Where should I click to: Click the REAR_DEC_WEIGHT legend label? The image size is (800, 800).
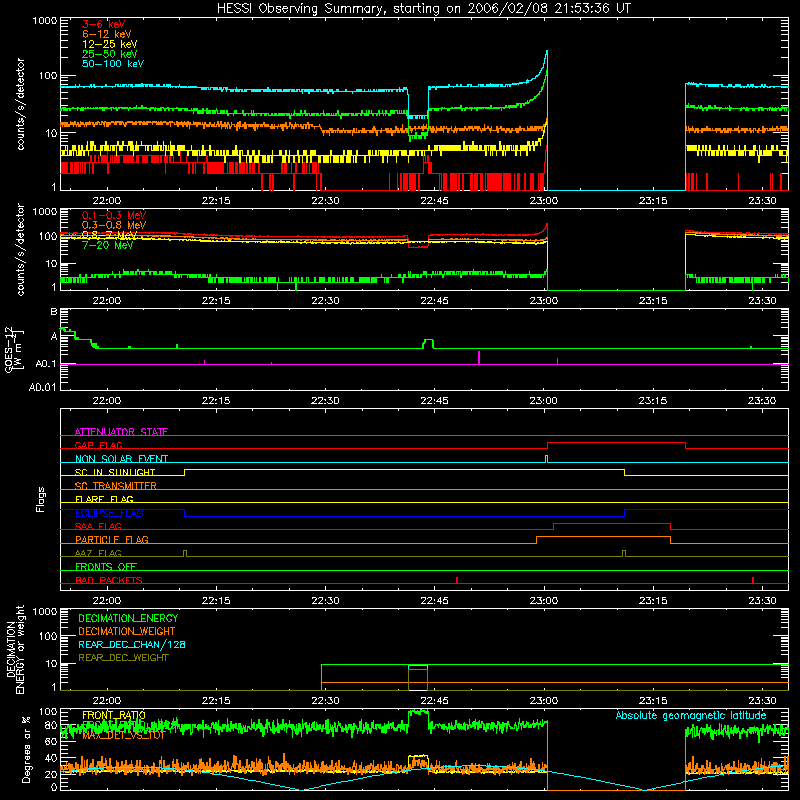123,658
